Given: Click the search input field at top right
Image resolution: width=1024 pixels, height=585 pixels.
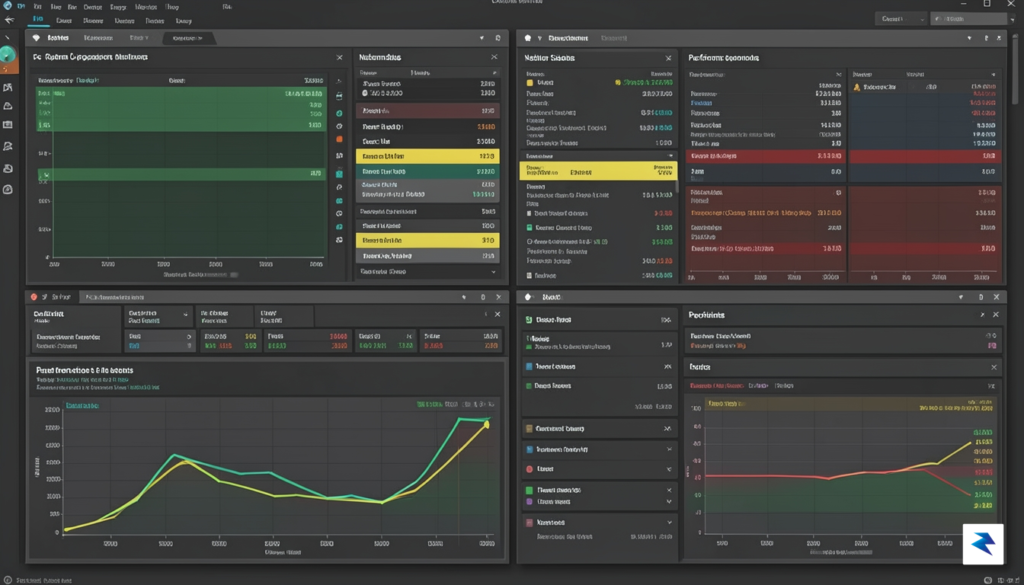Looking at the screenshot, I should tap(969, 20).
